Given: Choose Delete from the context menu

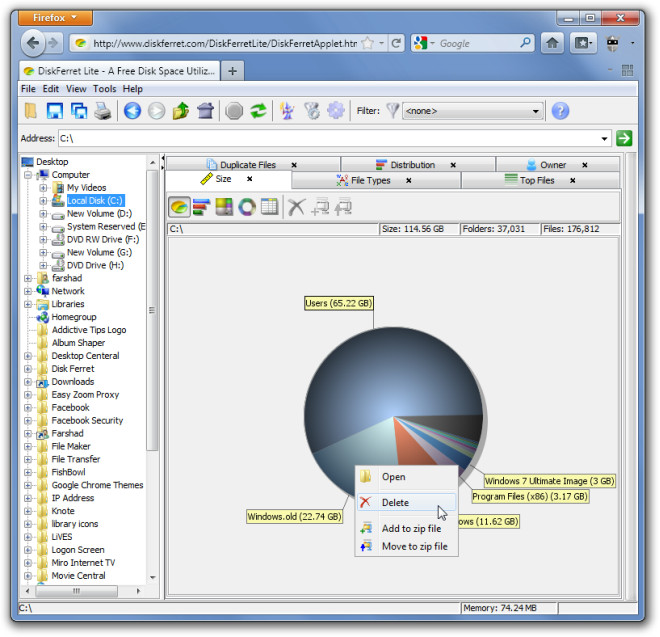Looking at the screenshot, I should point(395,503).
